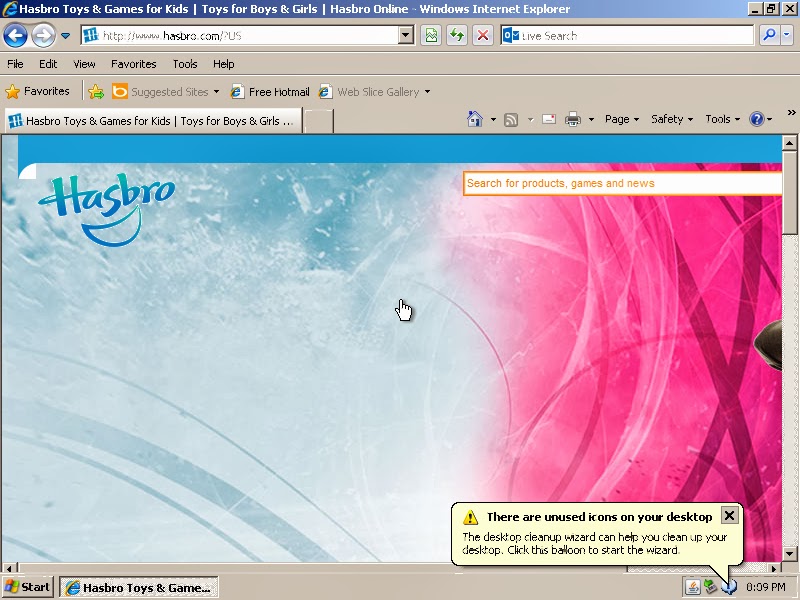Click the Java system tray icon
Viewport: 800px width, 600px height.
point(692,587)
